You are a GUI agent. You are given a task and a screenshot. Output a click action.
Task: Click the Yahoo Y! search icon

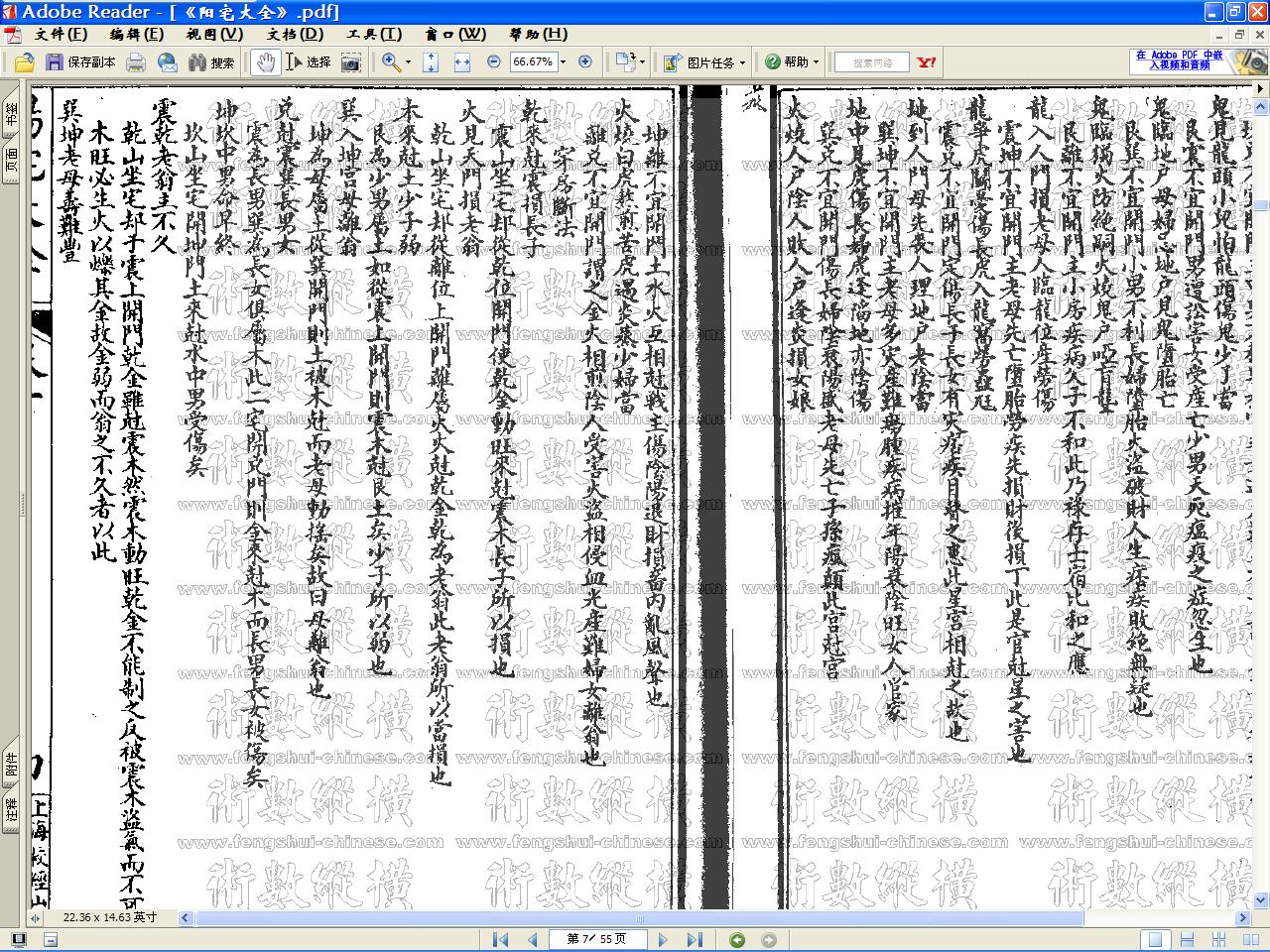926,62
